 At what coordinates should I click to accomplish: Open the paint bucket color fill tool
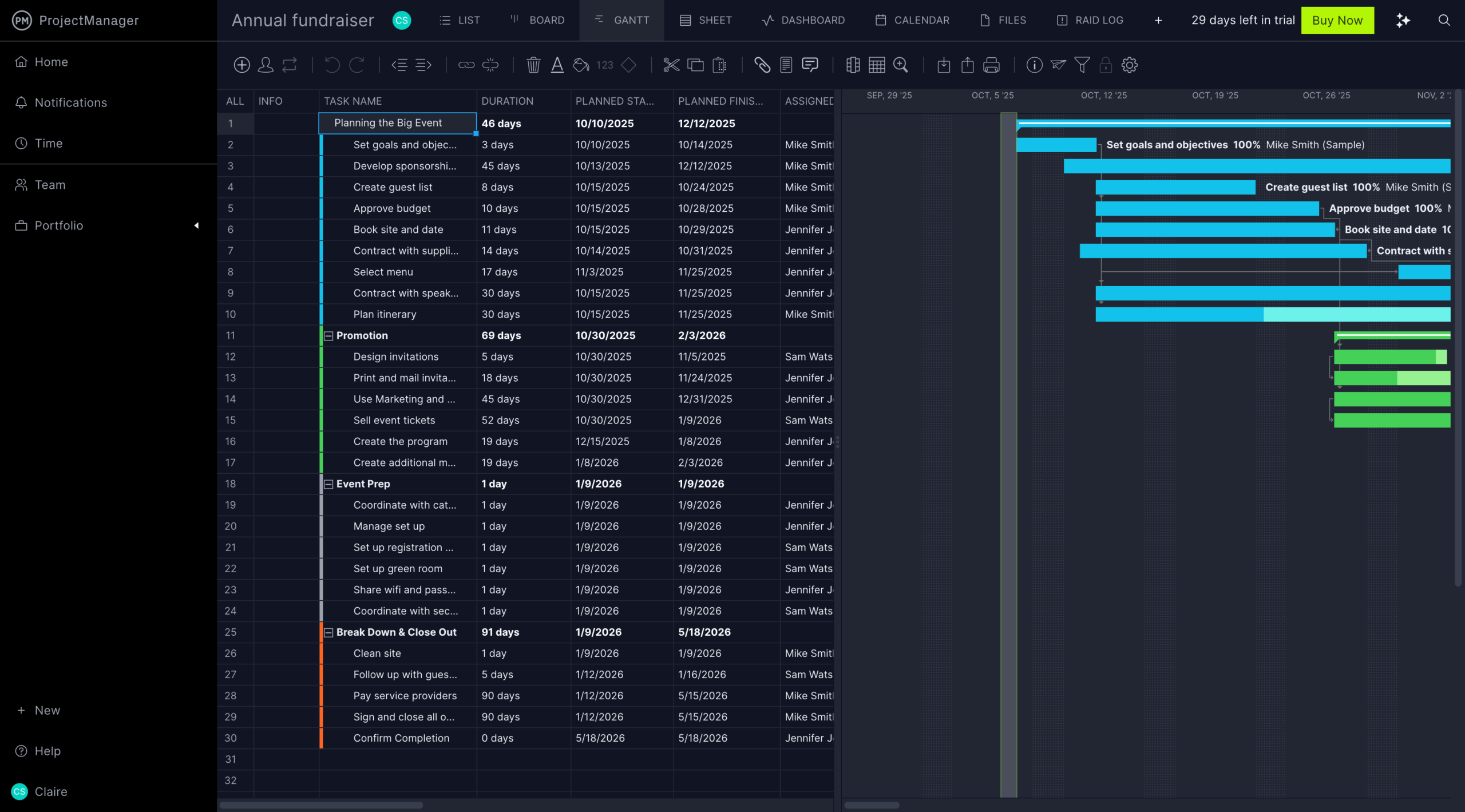tap(580, 65)
